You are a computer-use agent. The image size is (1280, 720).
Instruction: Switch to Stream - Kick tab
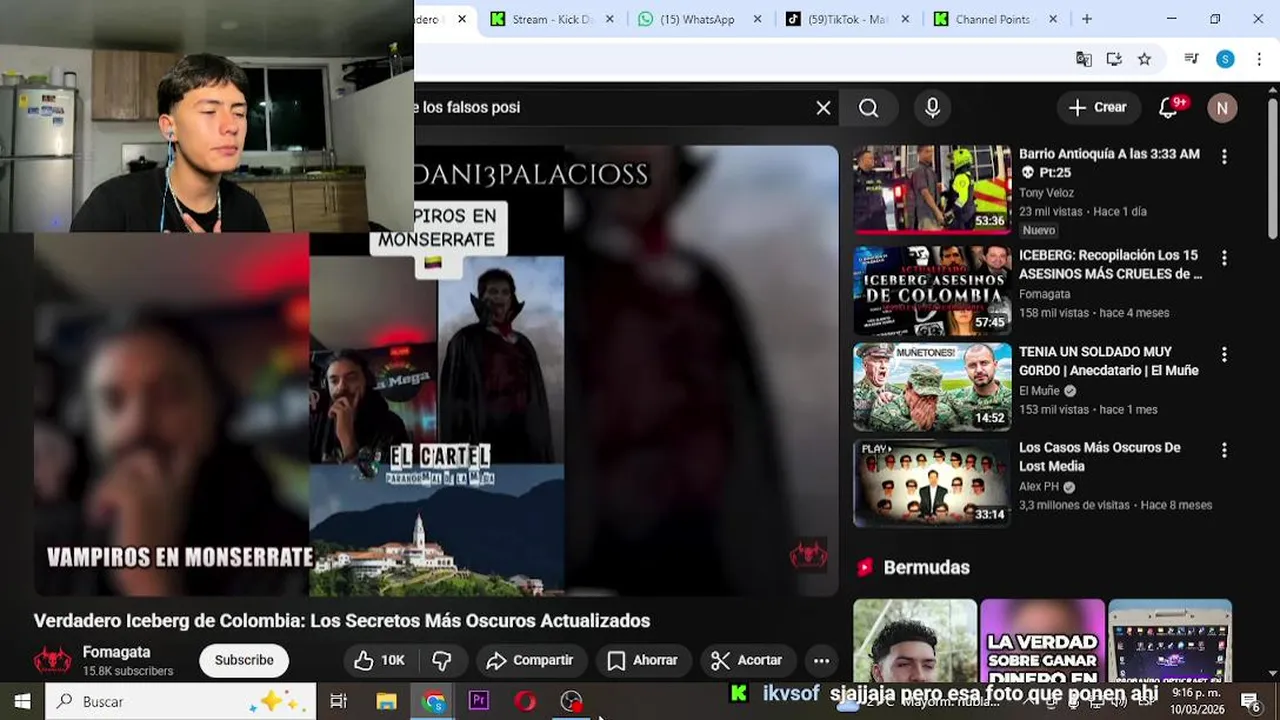coord(551,19)
